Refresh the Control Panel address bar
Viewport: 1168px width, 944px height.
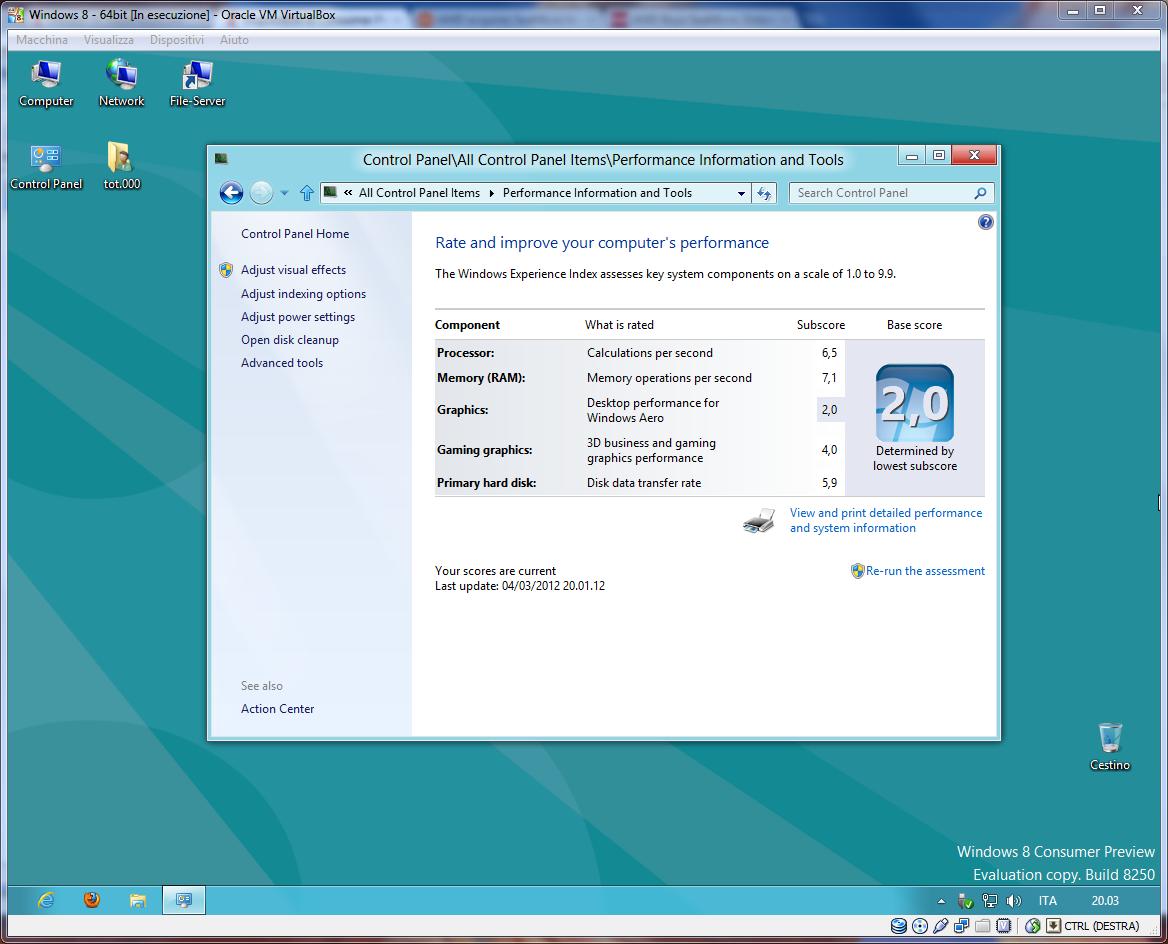coord(764,193)
